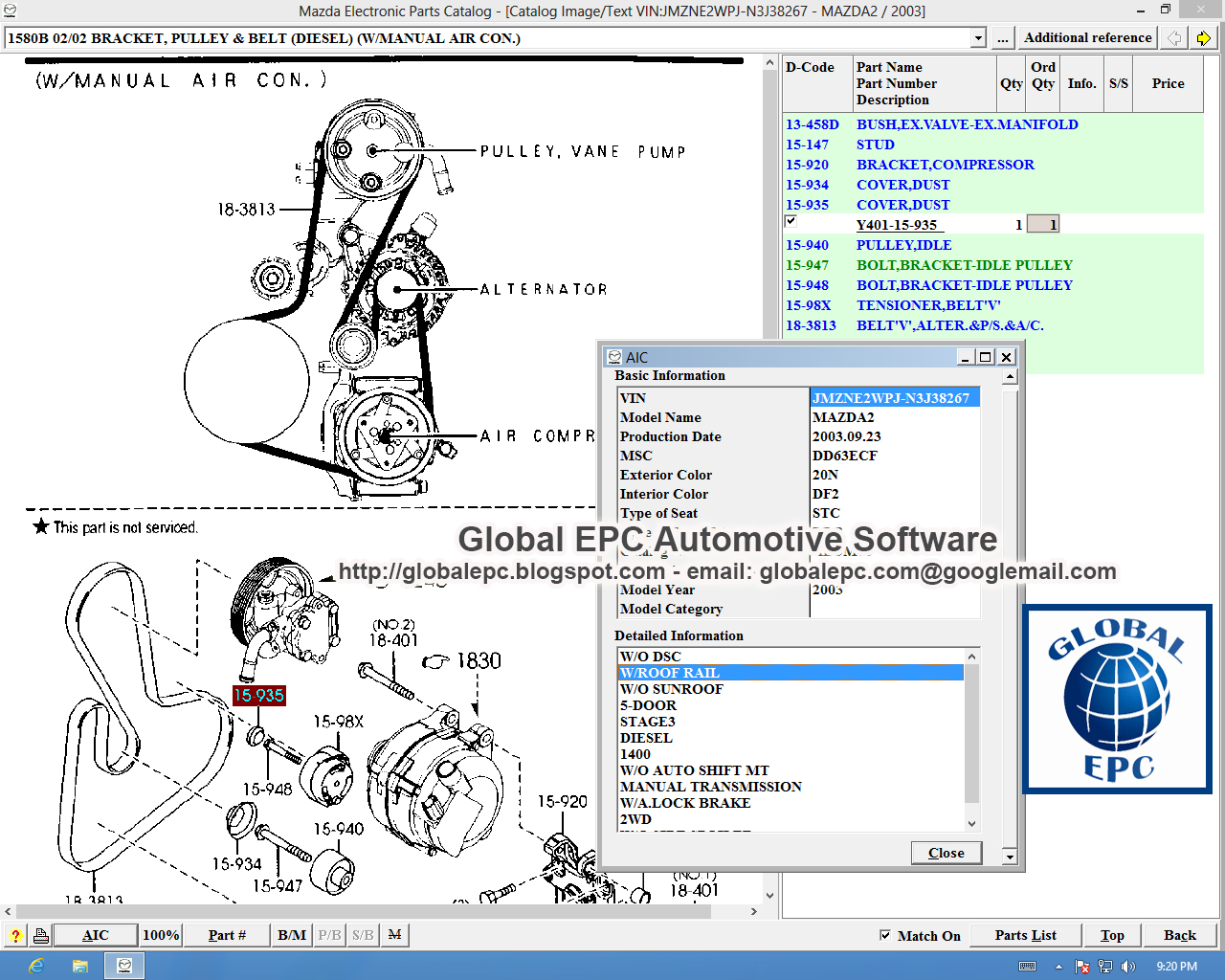Click the Ord Qty field showing 1
Screen dimensions: 1225x980
pos(1043,225)
